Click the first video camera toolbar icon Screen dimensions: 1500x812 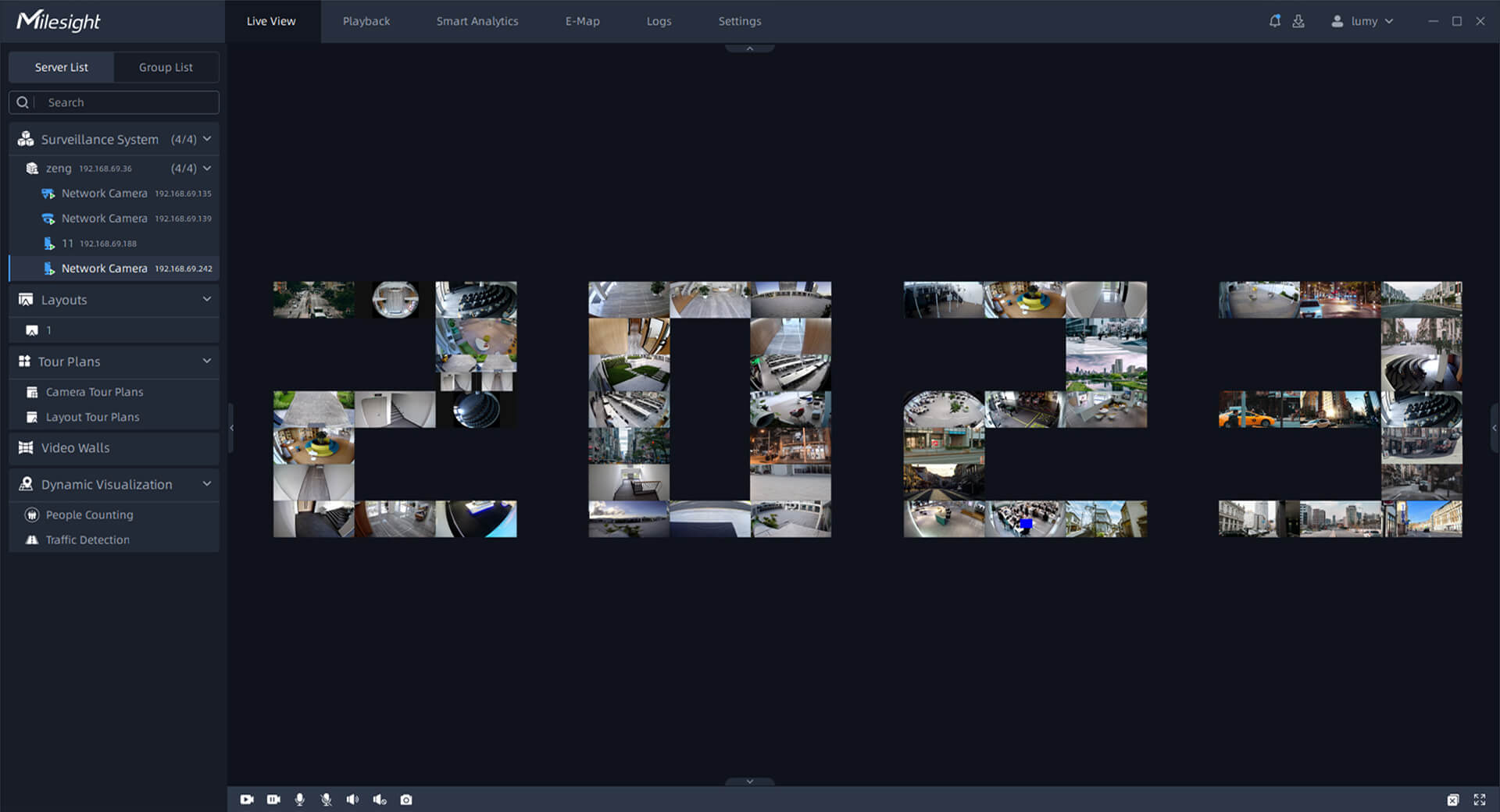coord(247,800)
